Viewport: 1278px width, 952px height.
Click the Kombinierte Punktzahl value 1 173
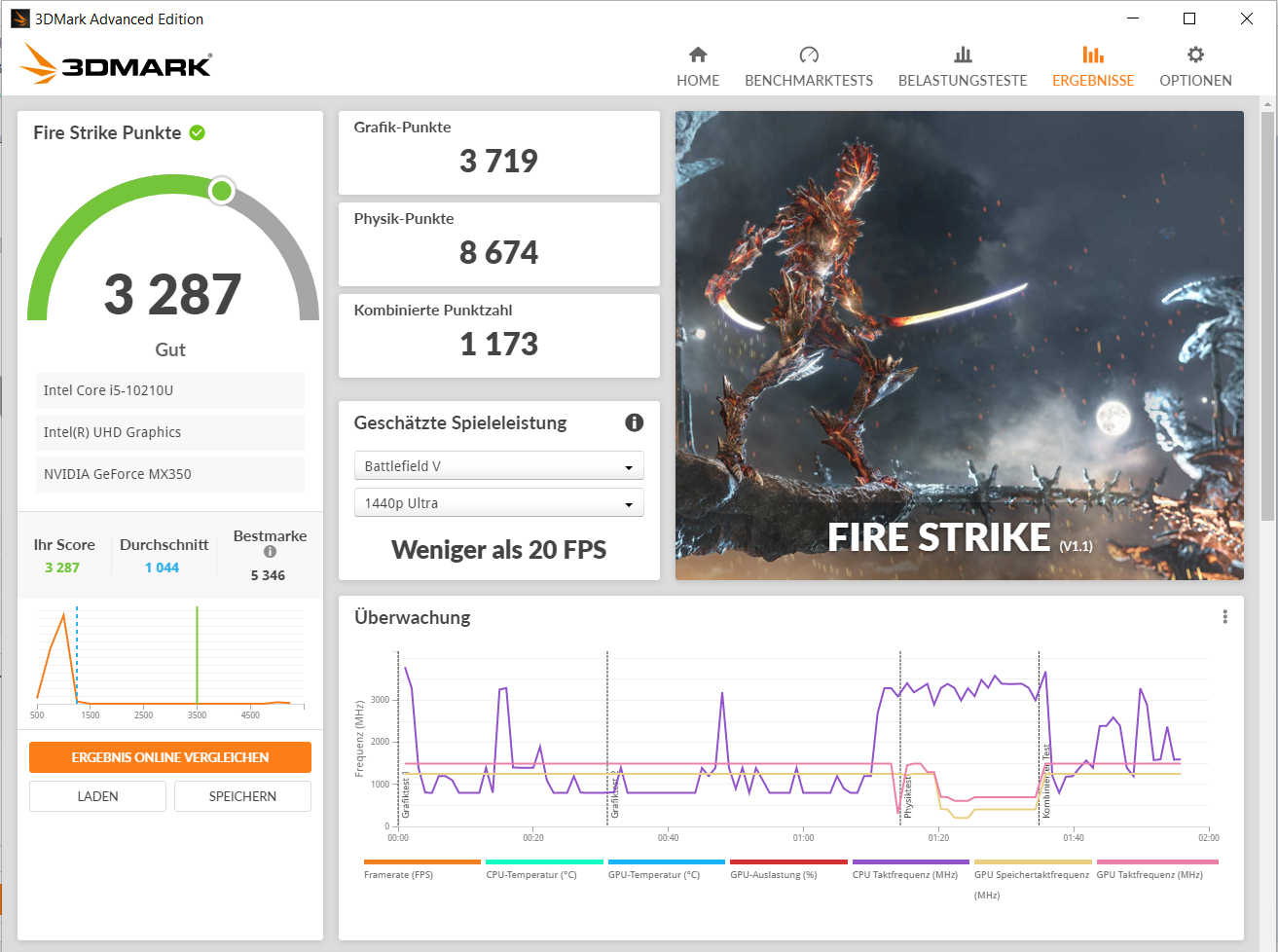tap(498, 344)
